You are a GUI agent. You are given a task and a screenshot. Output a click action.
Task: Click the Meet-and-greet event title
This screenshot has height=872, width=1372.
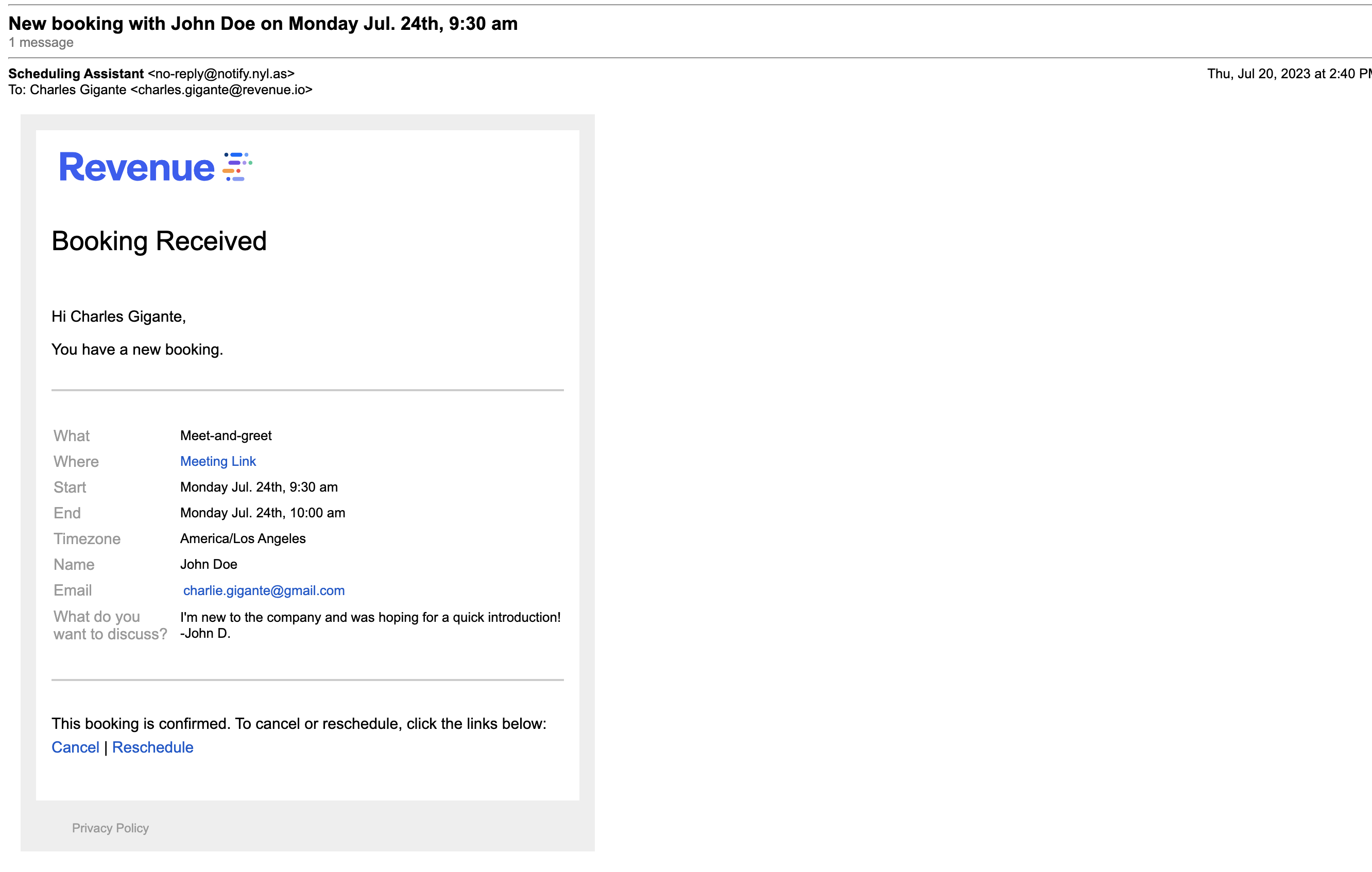pyautogui.click(x=226, y=435)
